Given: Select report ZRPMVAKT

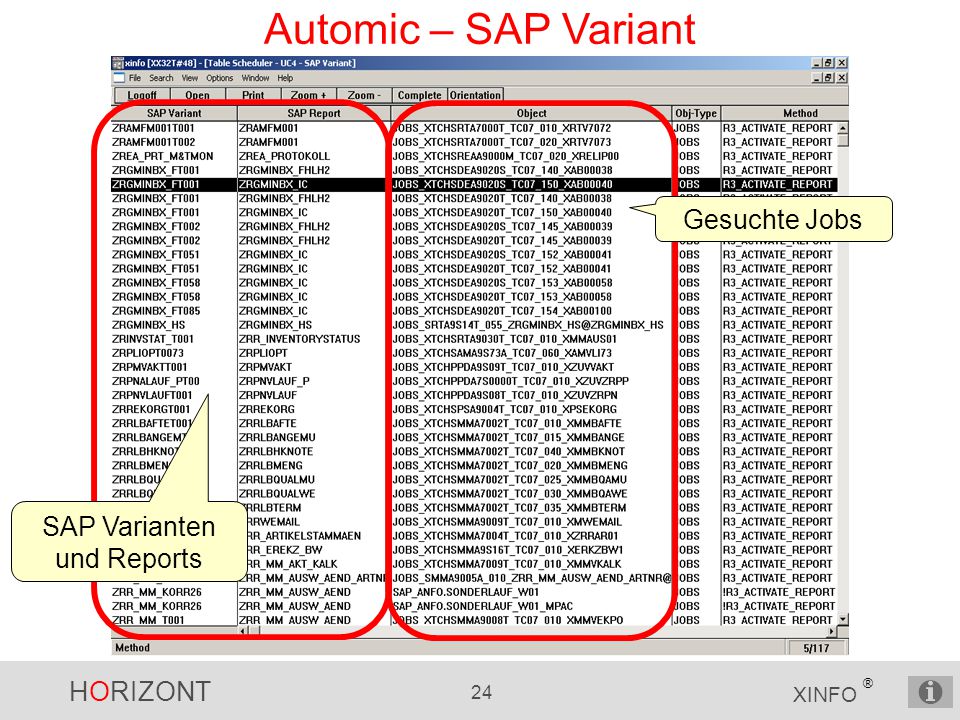Looking at the screenshot, I should [265, 367].
